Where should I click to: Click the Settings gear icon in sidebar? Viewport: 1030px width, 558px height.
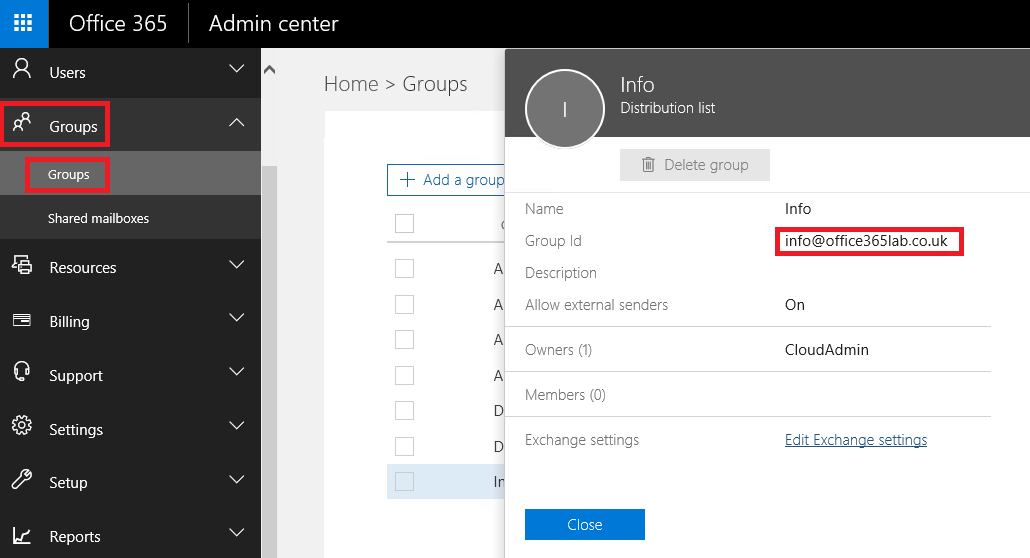pos(22,425)
